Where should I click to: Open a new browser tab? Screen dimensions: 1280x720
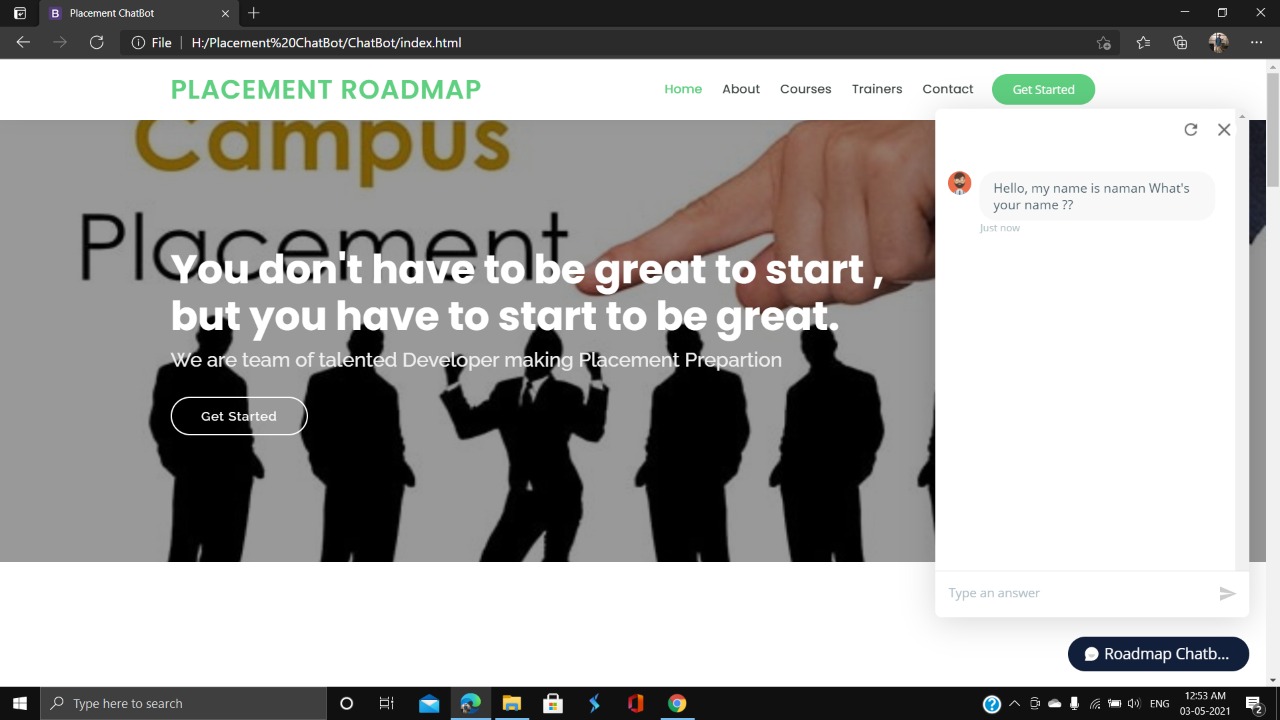pyautogui.click(x=254, y=13)
